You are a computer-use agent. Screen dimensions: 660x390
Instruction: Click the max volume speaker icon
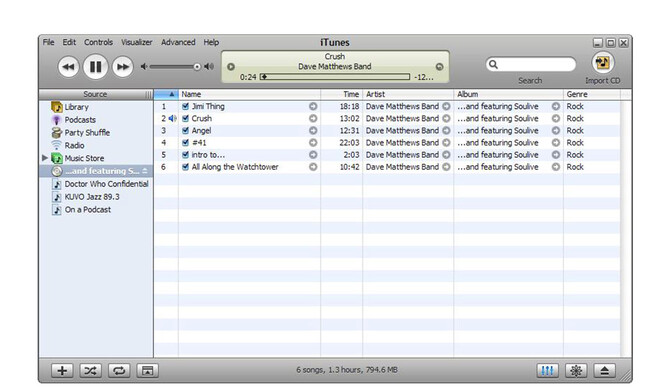pyautogui.click(x=209, y=66)
